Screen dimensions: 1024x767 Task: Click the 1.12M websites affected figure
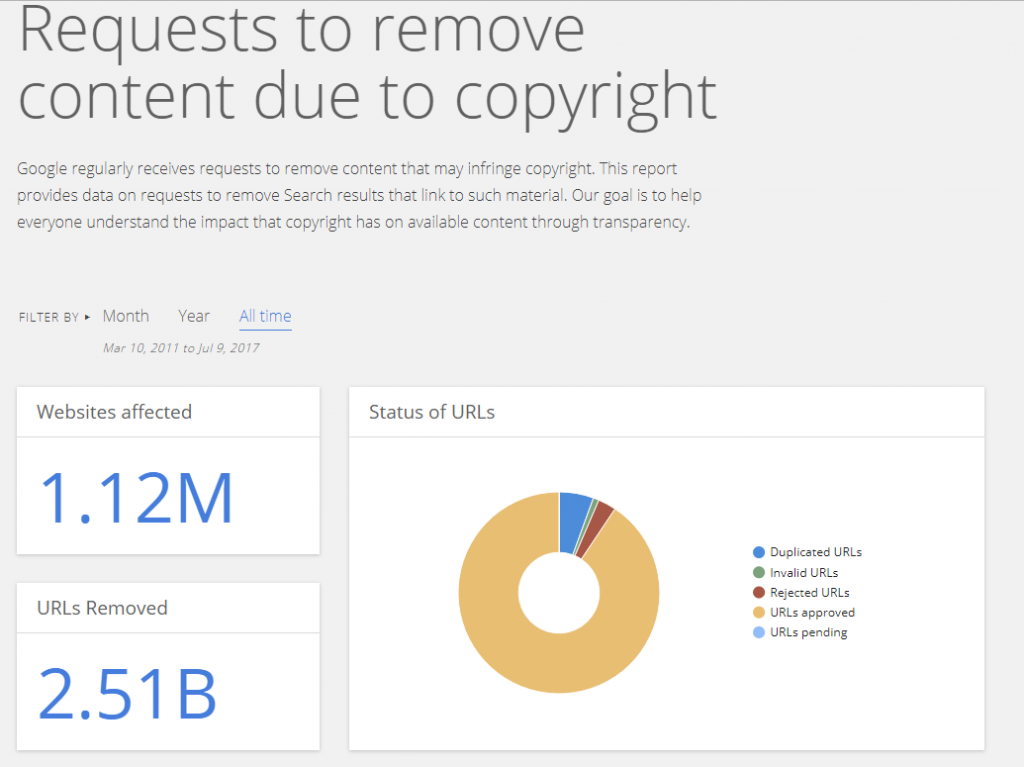coord(136,497)
